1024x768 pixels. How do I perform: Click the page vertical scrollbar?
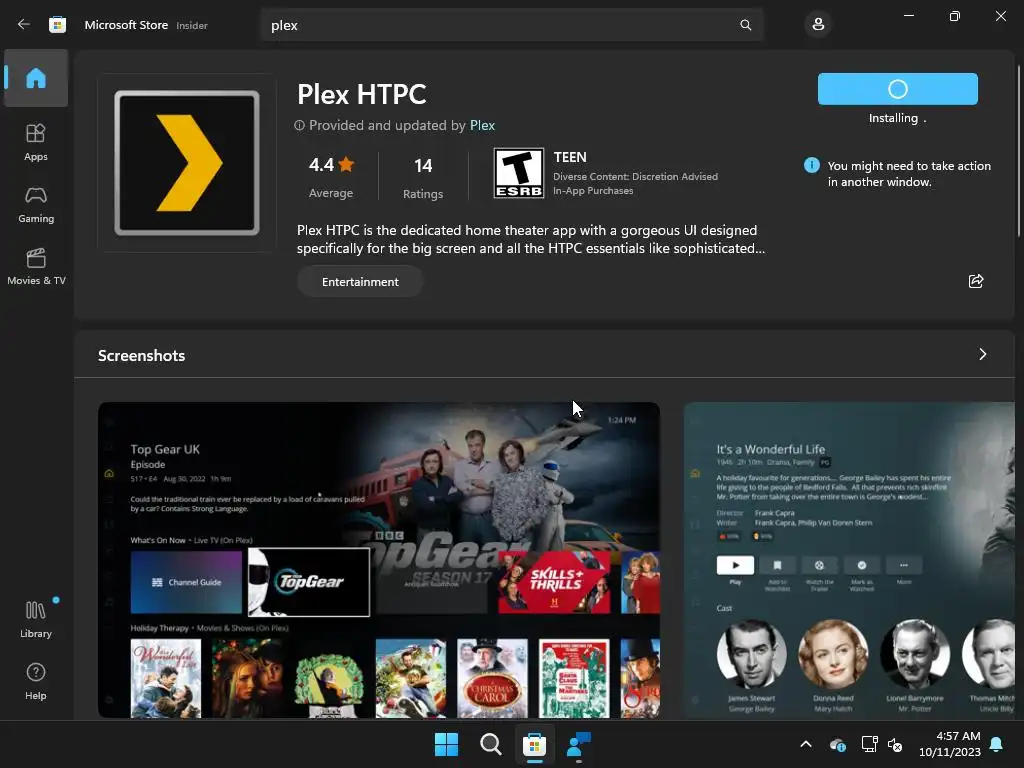click(1019, 152)
